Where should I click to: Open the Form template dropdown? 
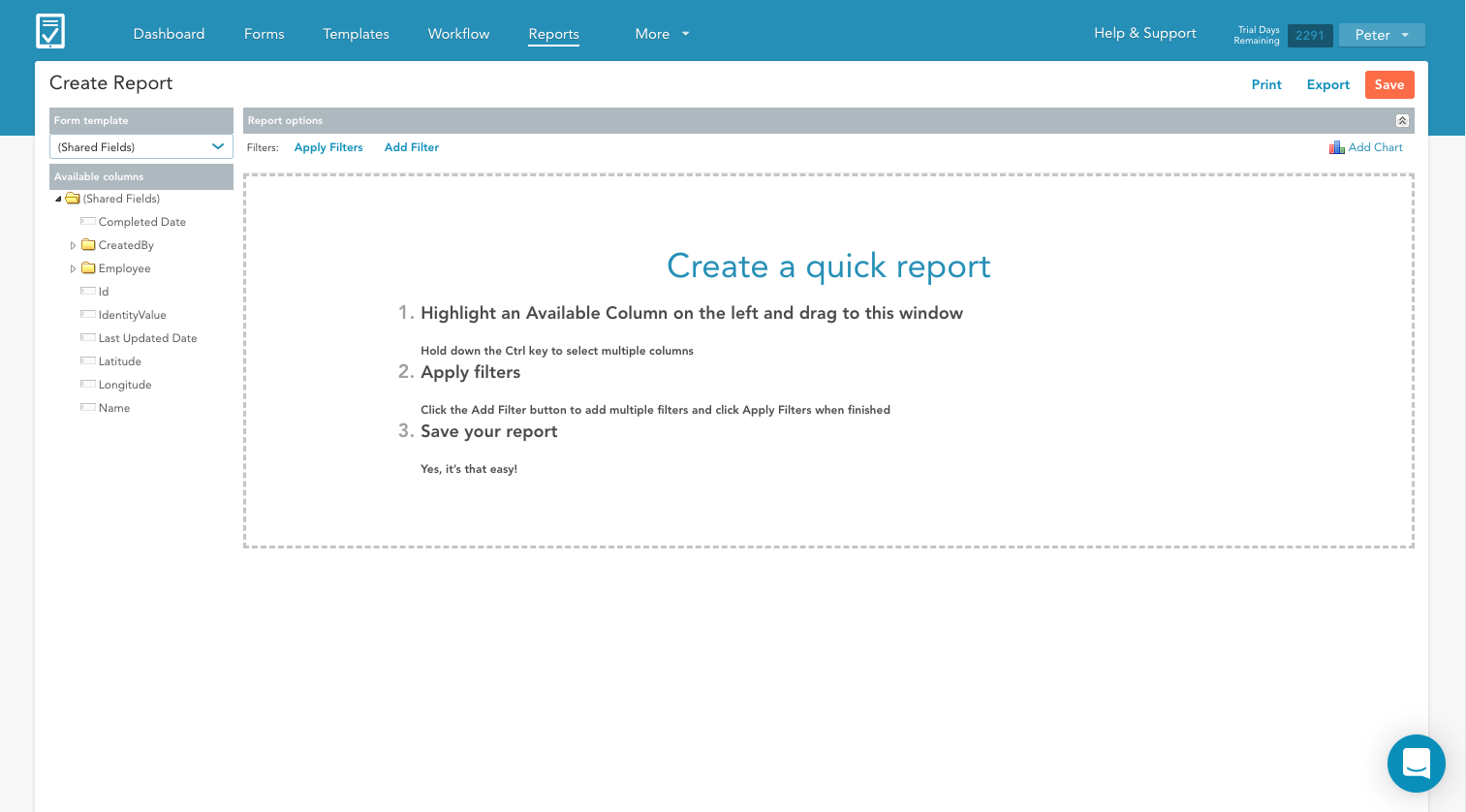click(140, 146)
